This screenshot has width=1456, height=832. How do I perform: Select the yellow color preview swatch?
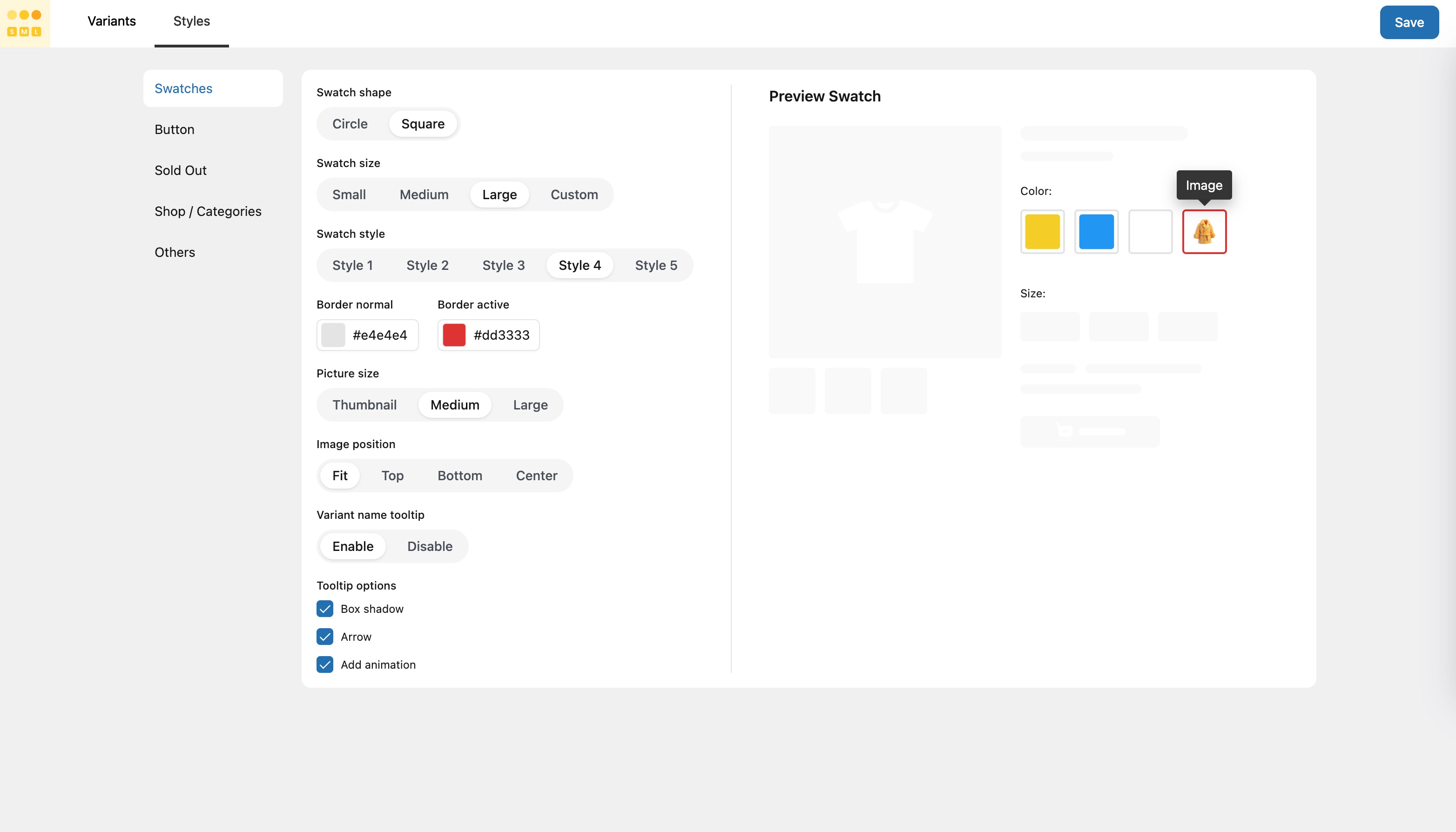point(1042,231)
